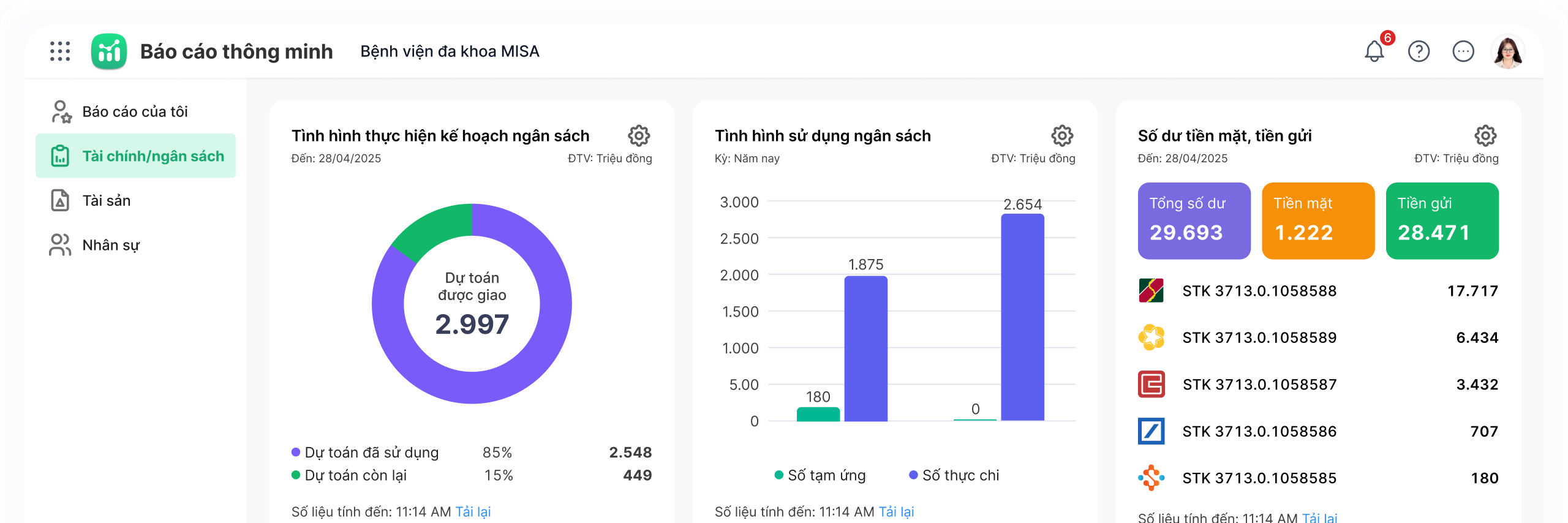
Task: Click balance value 6.434
Action: pyautogui.click(x=1477, y=337)
